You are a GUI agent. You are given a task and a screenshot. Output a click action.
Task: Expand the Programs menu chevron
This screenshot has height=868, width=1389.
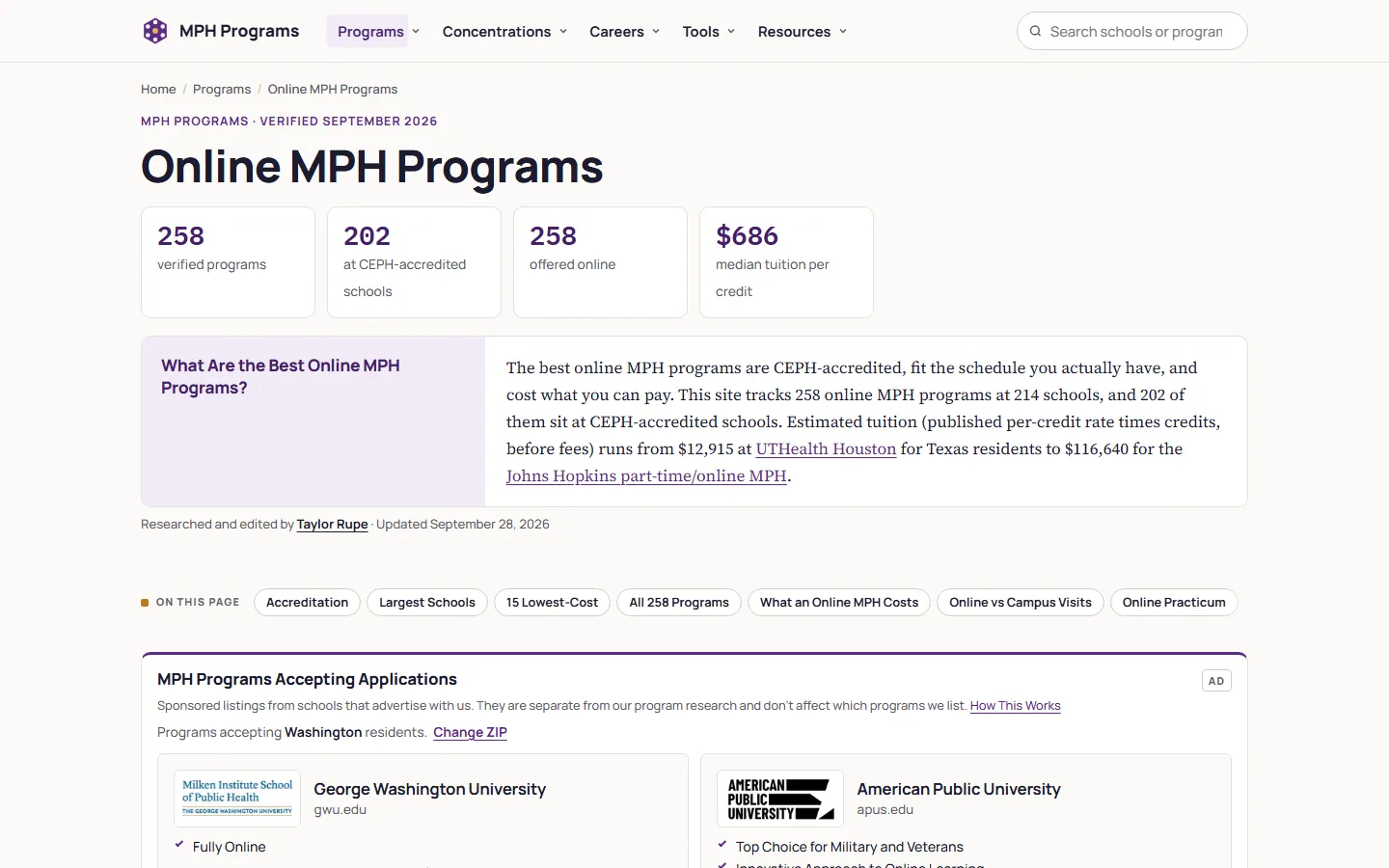click(416, 31)
